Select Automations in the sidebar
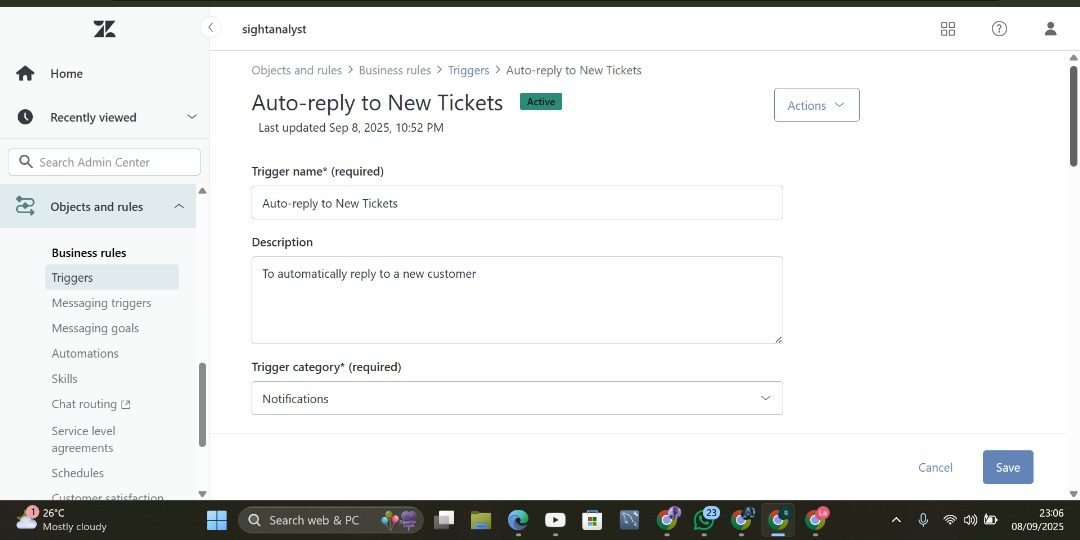 coord(85,354)
